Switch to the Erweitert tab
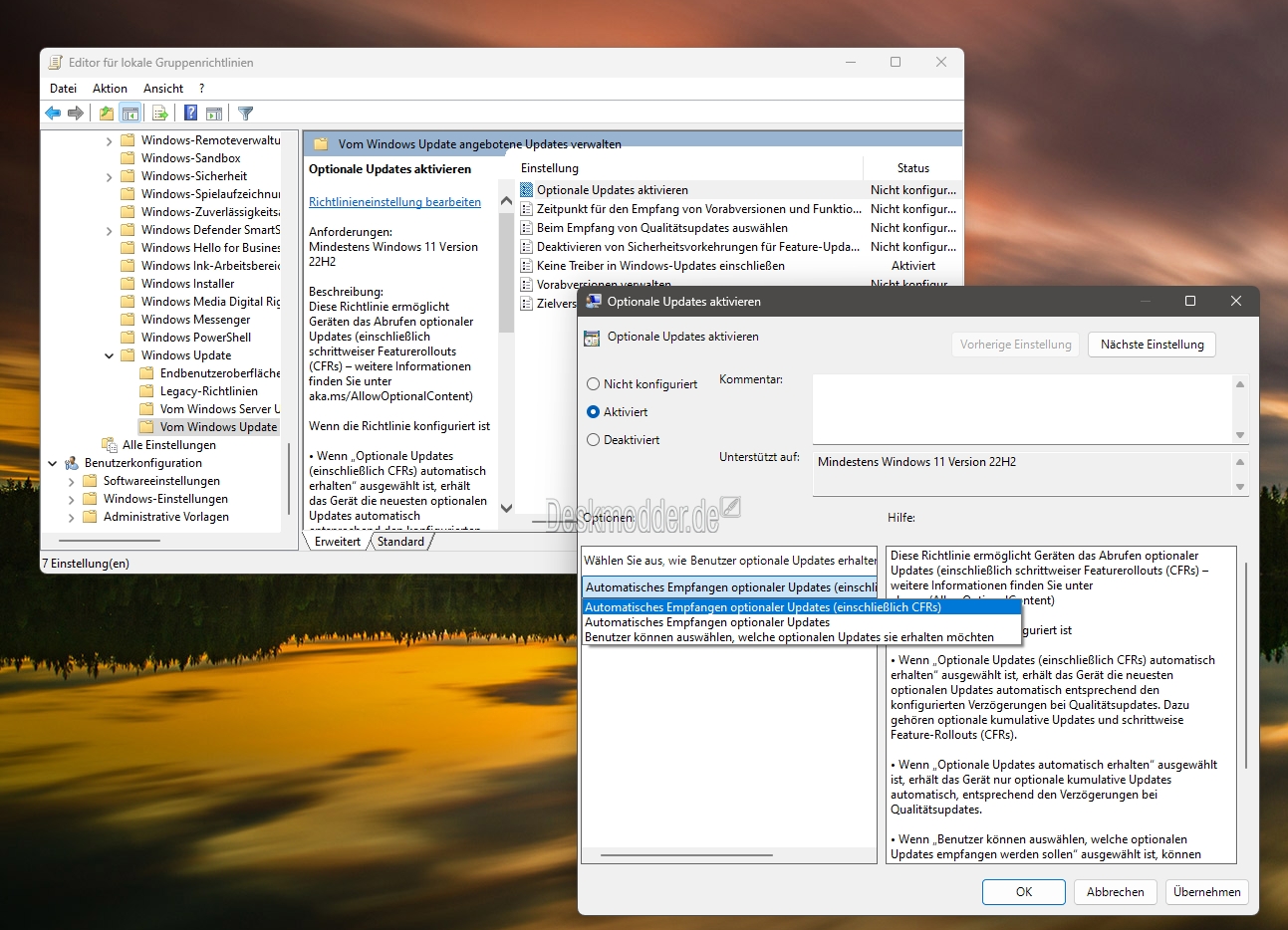 click(338, 542)
